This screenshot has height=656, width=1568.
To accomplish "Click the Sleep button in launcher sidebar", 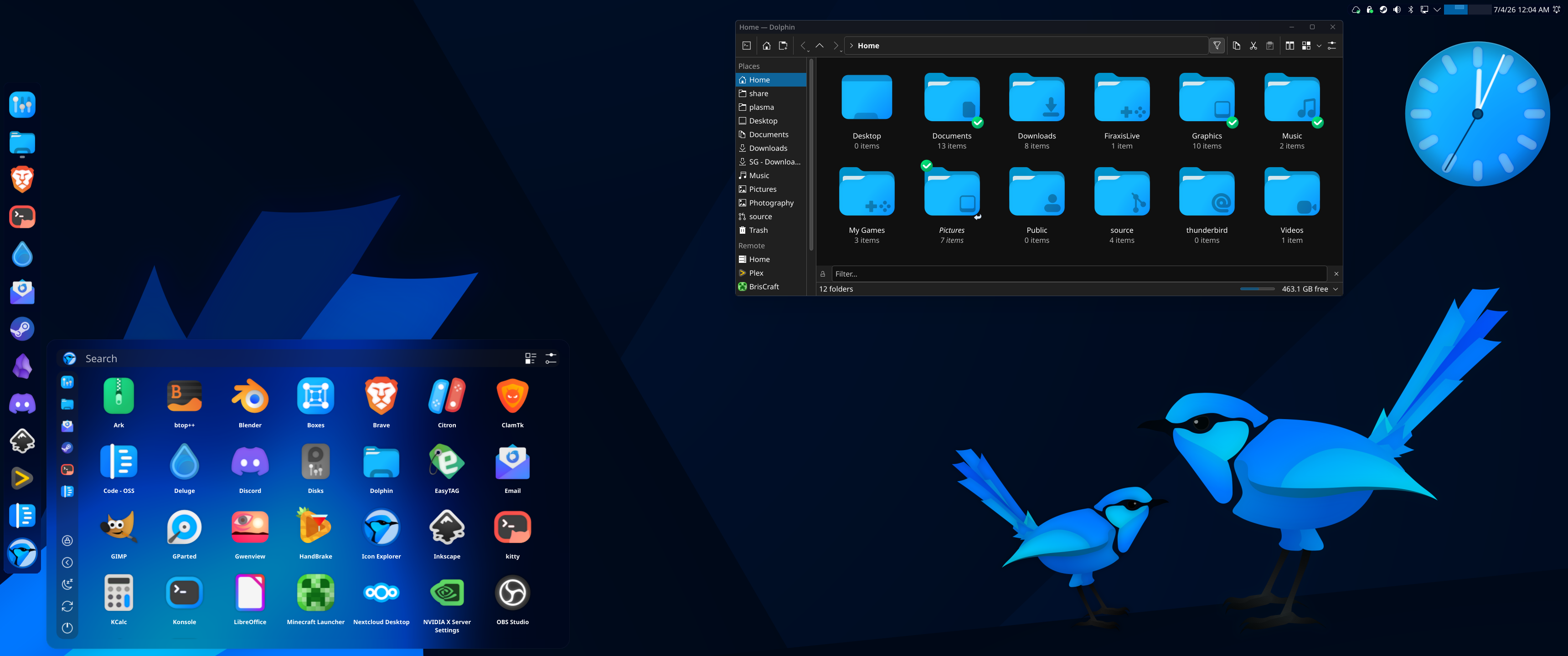I will [67, 584].
